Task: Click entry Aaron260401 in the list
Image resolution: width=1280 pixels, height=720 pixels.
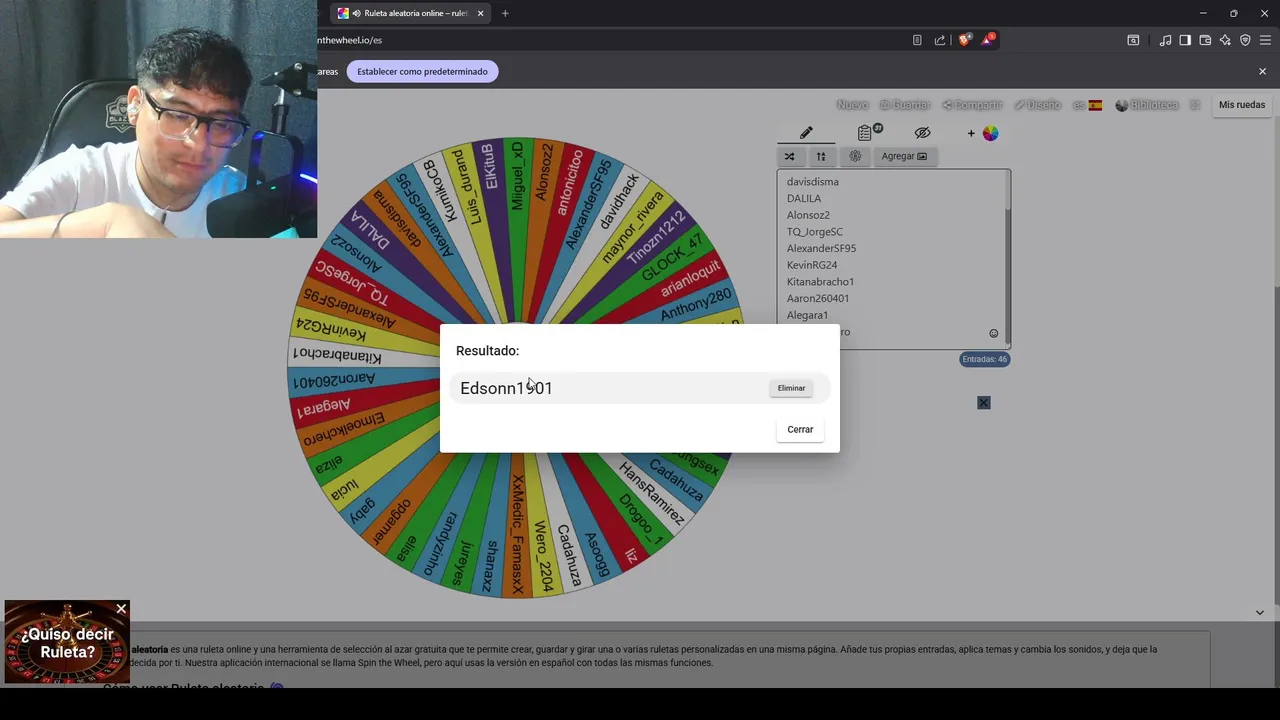Action: click(818, 298)
